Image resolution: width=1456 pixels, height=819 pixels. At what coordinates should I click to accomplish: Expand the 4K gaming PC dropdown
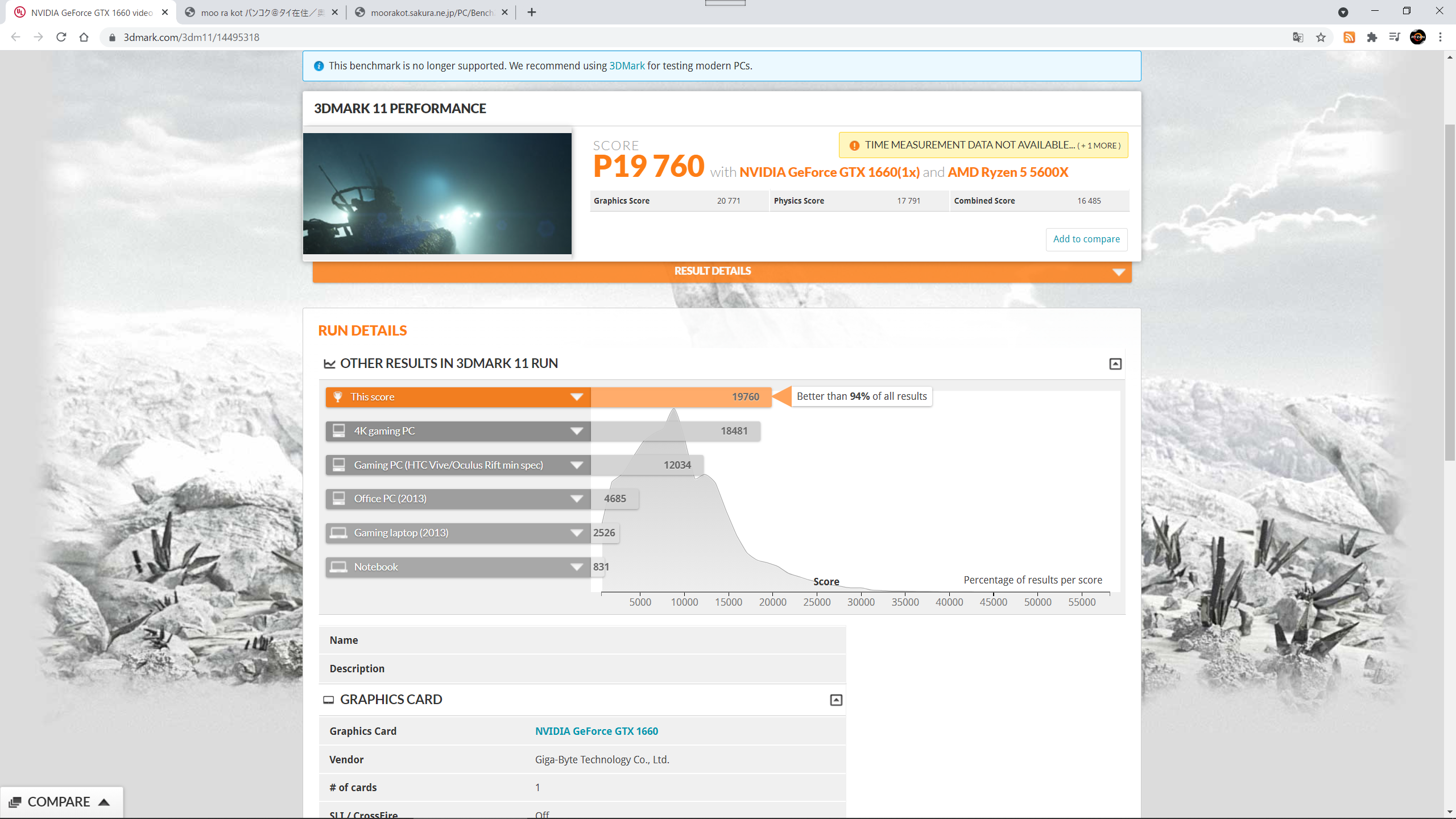click(x=577, y=431)
